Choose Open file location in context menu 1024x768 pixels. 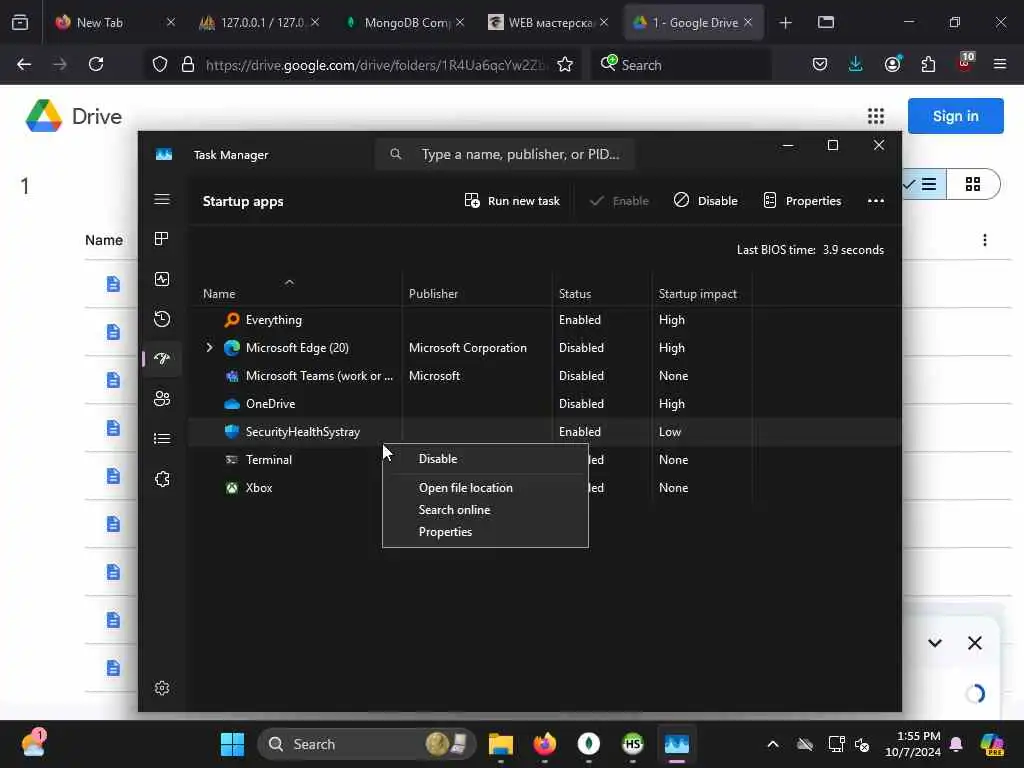click(x=485, y=488)
